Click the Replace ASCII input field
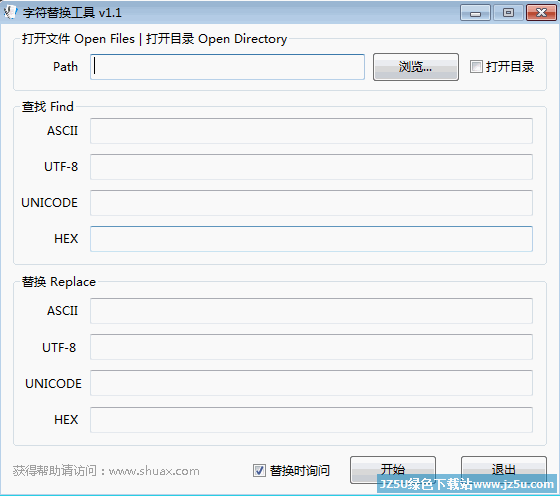560x496 pixels. pyautogui.click(x=311, y=311)
